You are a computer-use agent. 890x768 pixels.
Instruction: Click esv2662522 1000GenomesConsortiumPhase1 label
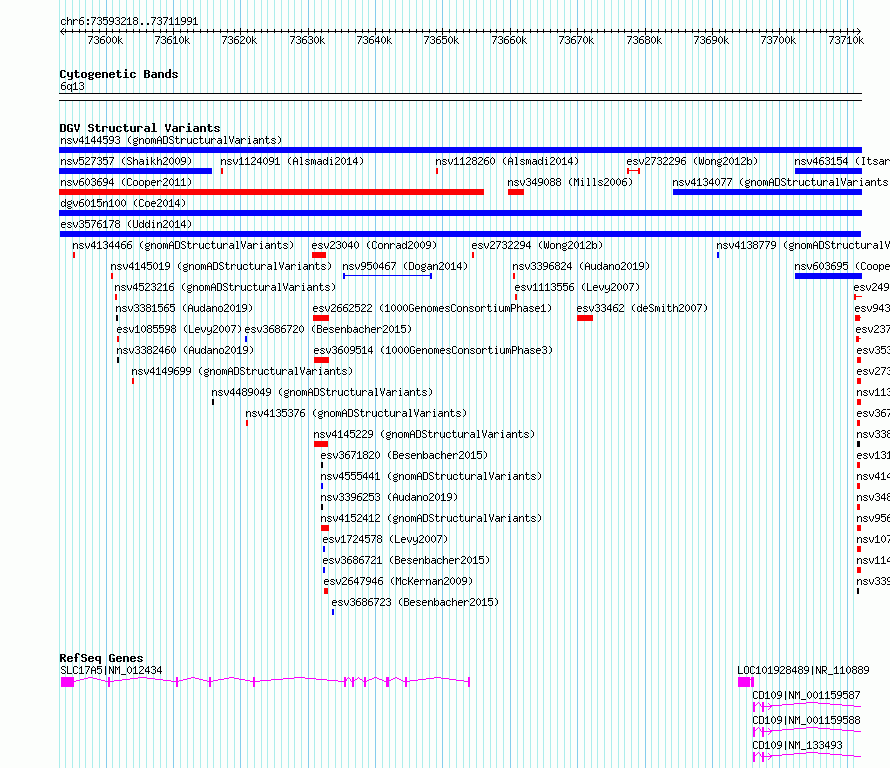432,308
